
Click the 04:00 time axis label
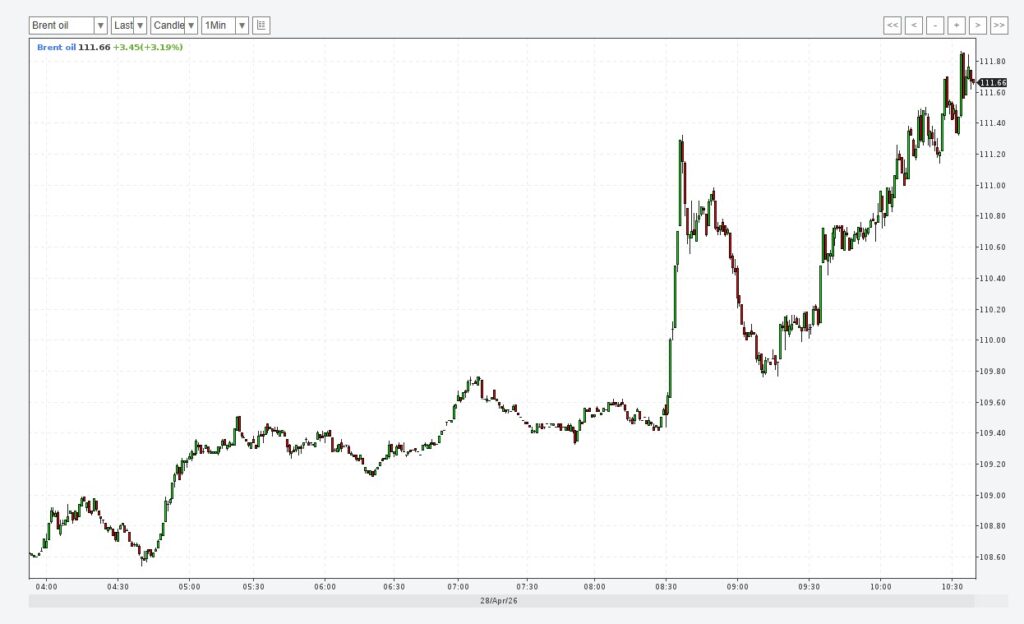pyautogui.click(x=46, y=587)
